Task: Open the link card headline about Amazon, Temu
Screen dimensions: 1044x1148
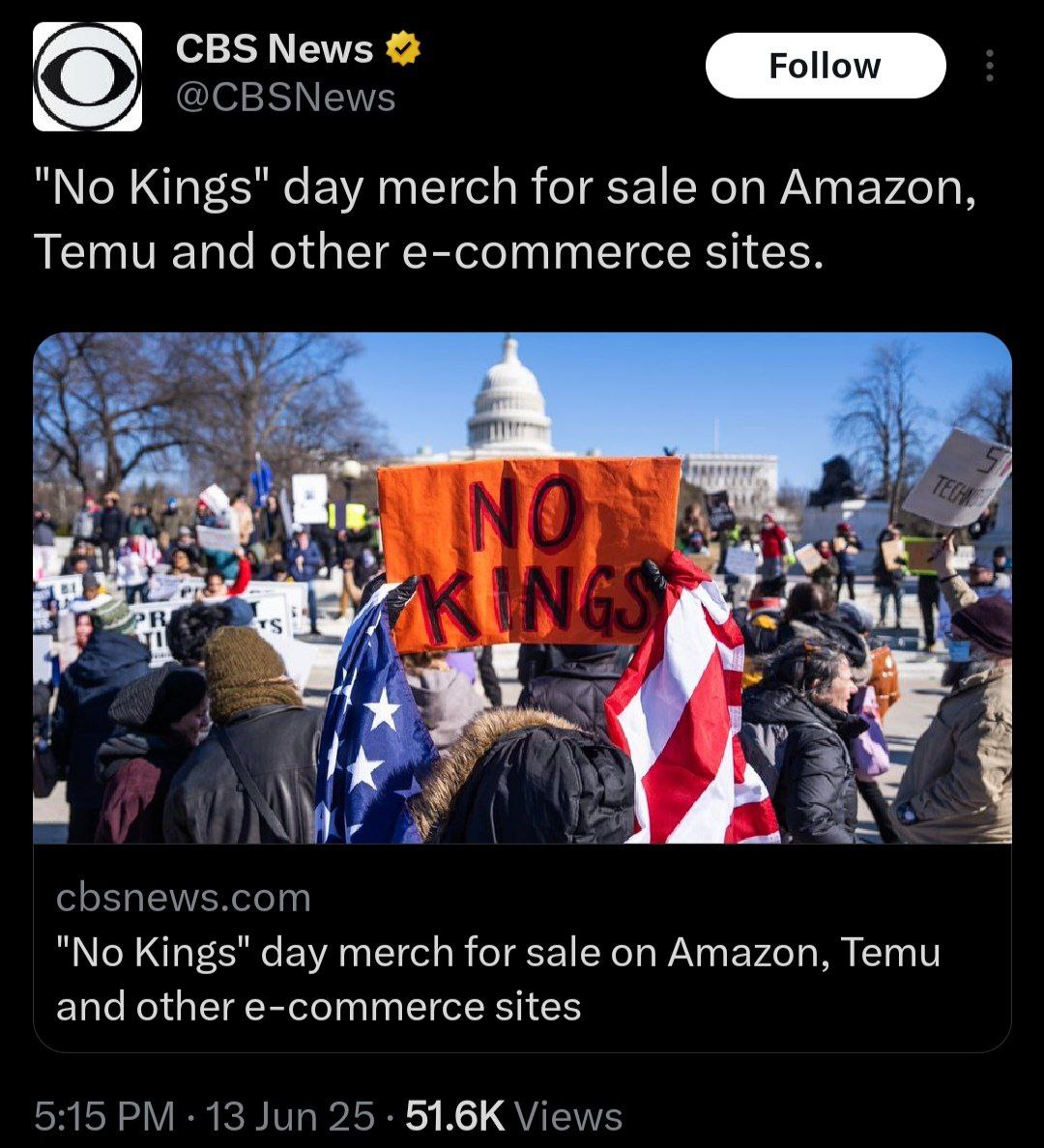Action: pyautogui.click(x=498, y=980)
